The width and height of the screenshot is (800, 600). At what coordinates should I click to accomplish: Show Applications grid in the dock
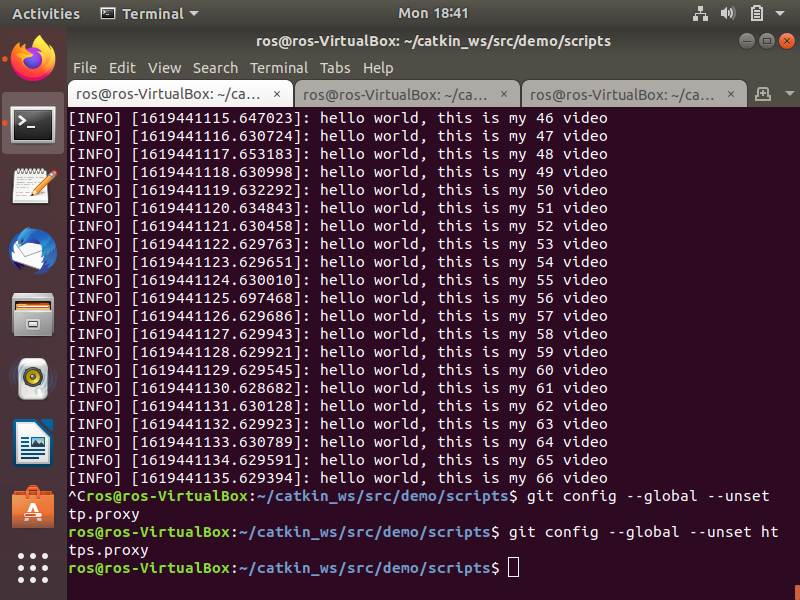click(x=33, y=568)
